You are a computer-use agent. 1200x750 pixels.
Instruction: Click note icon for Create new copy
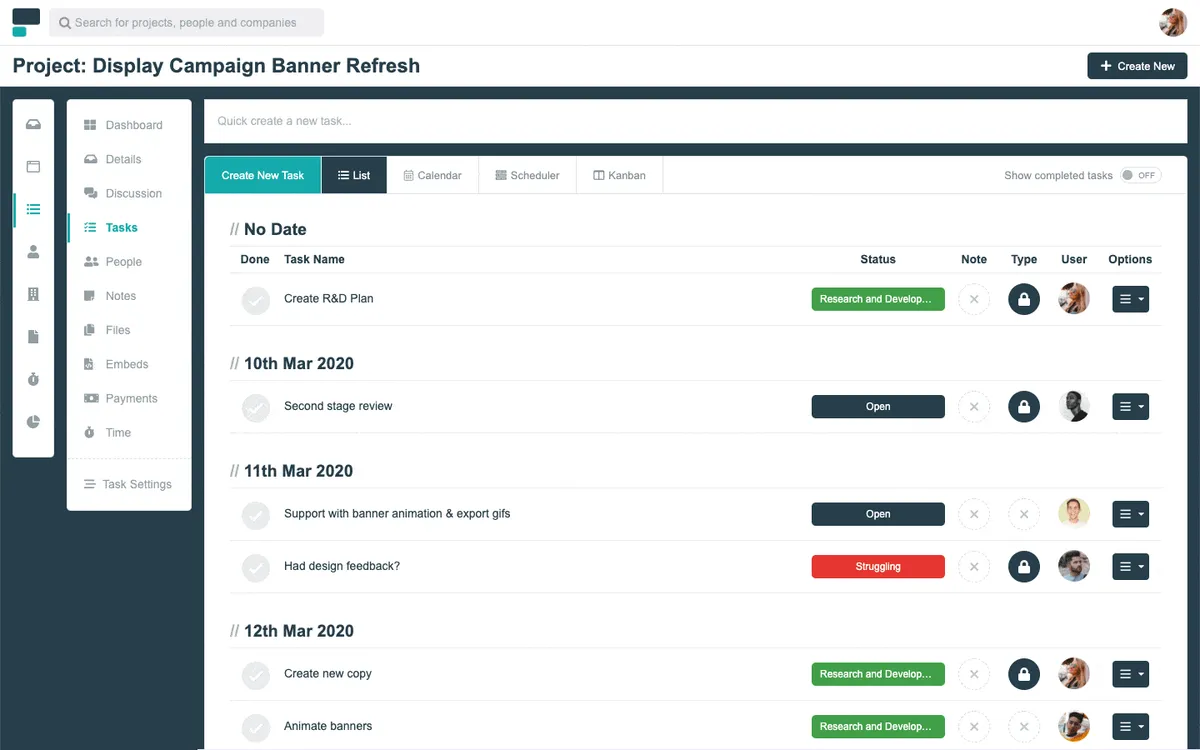(974, 674)
